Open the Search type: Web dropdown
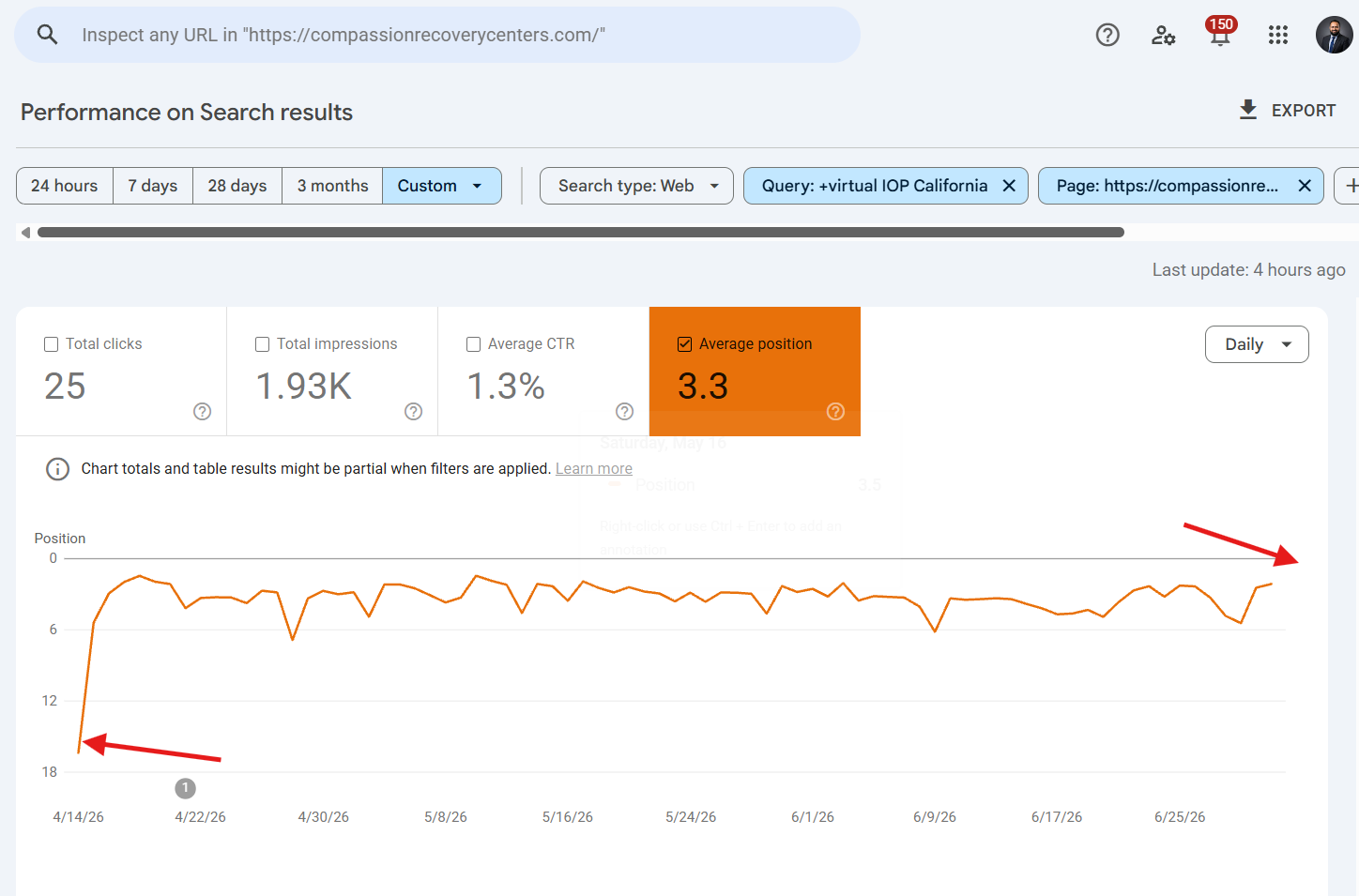Image resolution: width=1359 pixels, height=896 pixels. click(x=636, y=186)
